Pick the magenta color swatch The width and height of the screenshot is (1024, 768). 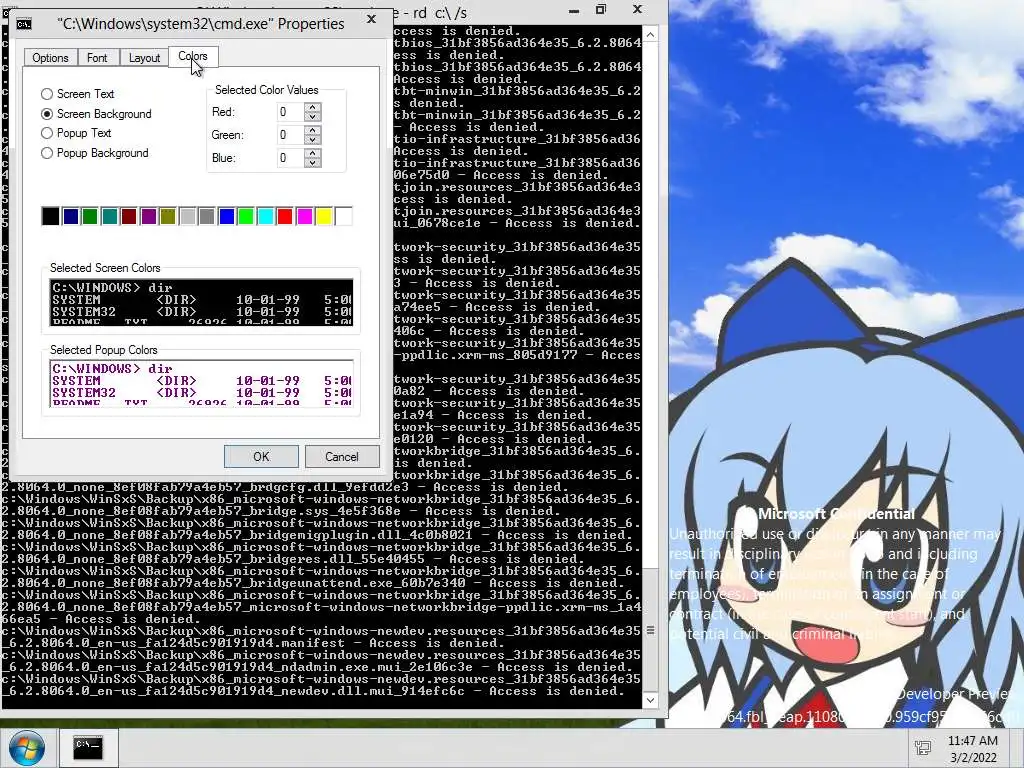305,216
